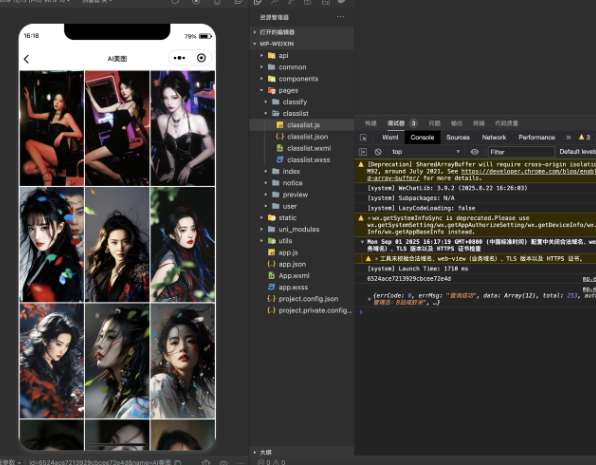Viewport: 596px width, 465px height.
Task: Open the first photo in the top row
Action: click(52, 128)
